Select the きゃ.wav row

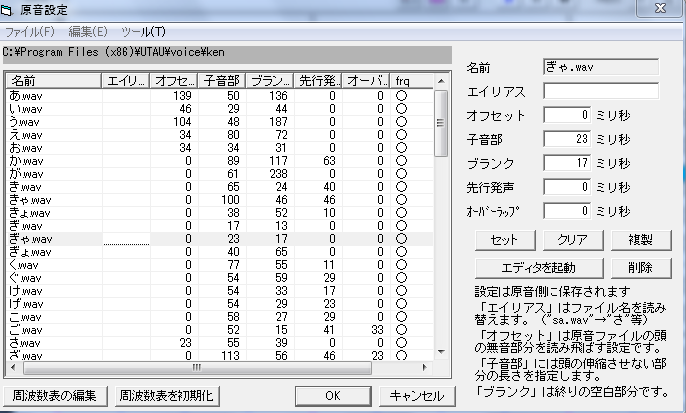click(x=220, y=200)
